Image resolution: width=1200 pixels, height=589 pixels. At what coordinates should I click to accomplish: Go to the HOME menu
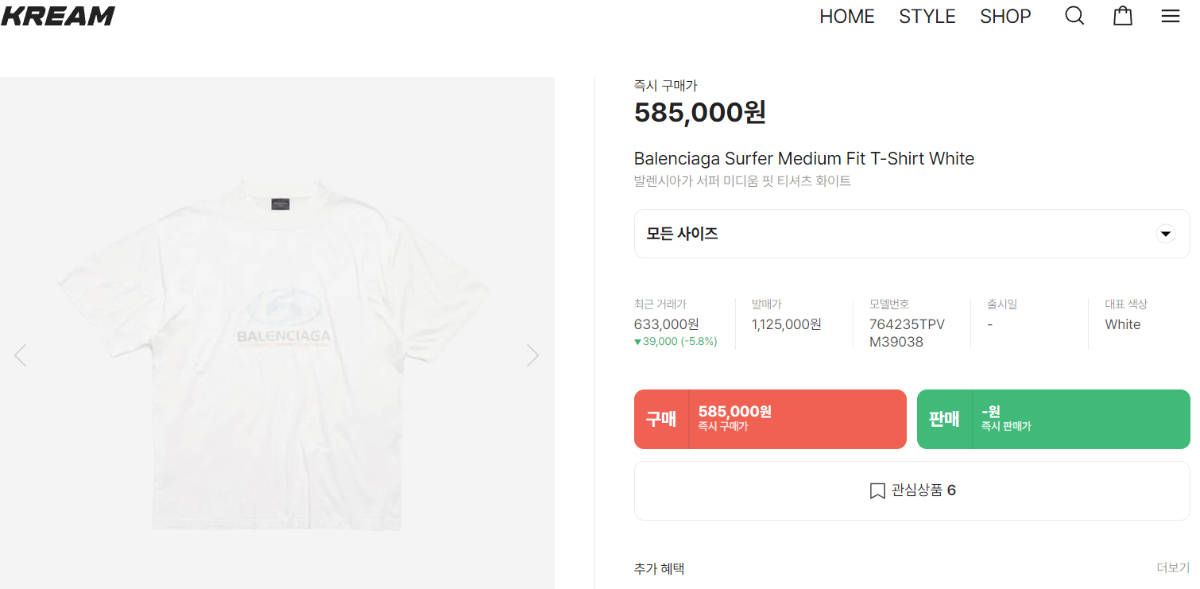point(847,16)
